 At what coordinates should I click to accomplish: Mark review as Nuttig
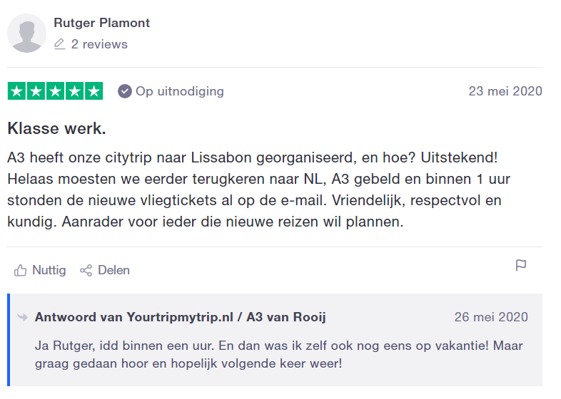pos(40,270)
